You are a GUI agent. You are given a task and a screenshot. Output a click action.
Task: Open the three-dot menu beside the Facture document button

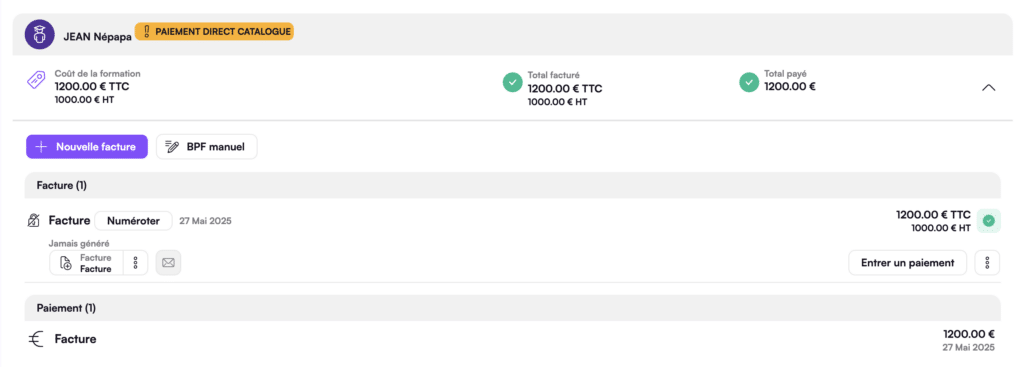136,263
